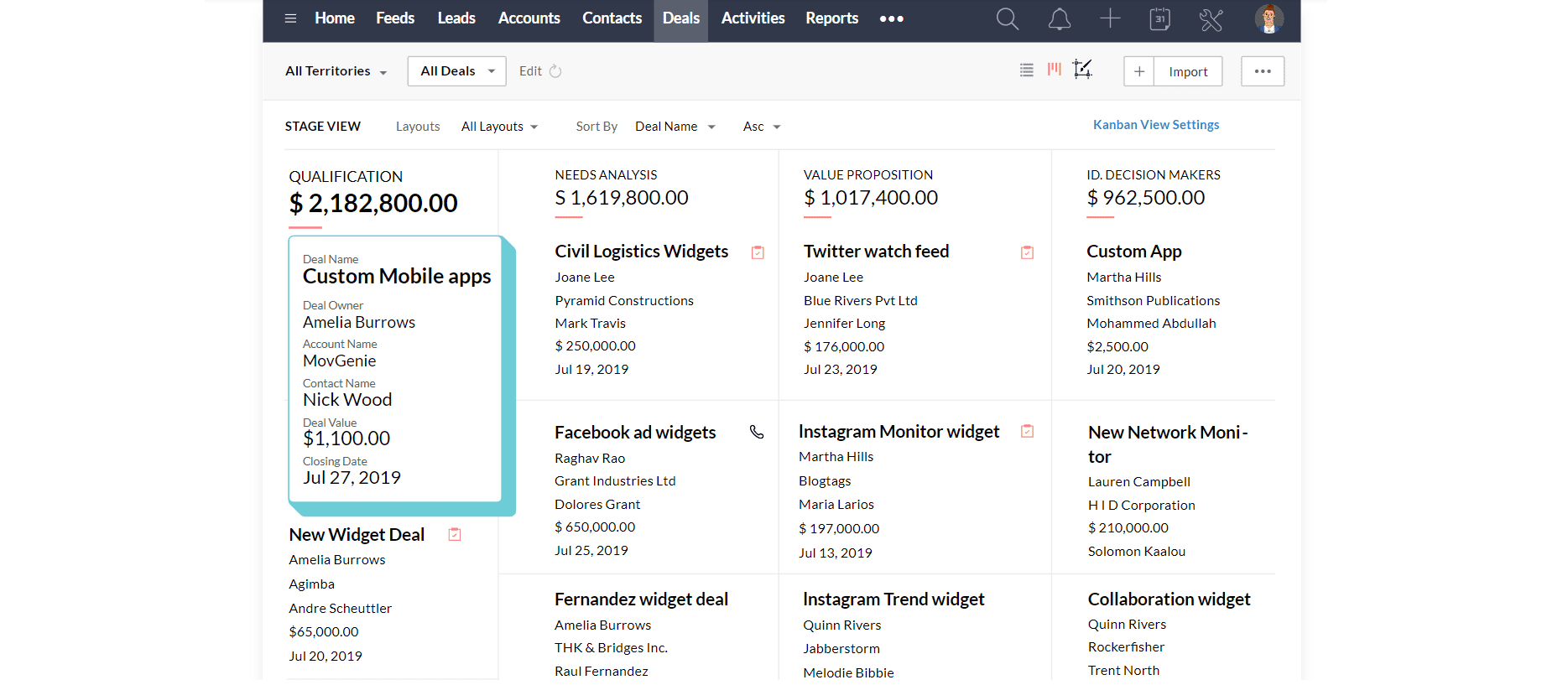
Task: Open the Custom Mobile apps deal card
Action: (396, 277)
